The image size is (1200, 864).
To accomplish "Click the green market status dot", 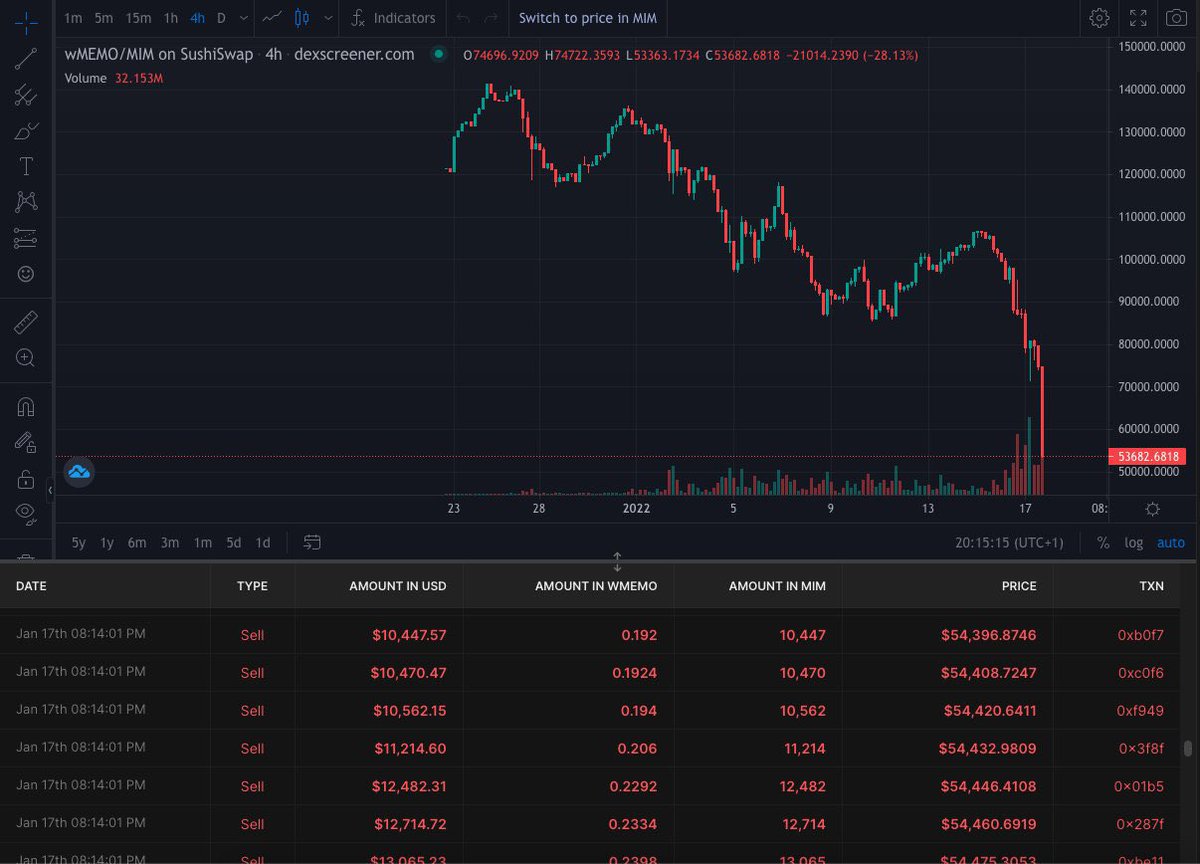I will [x=437, y=54].
